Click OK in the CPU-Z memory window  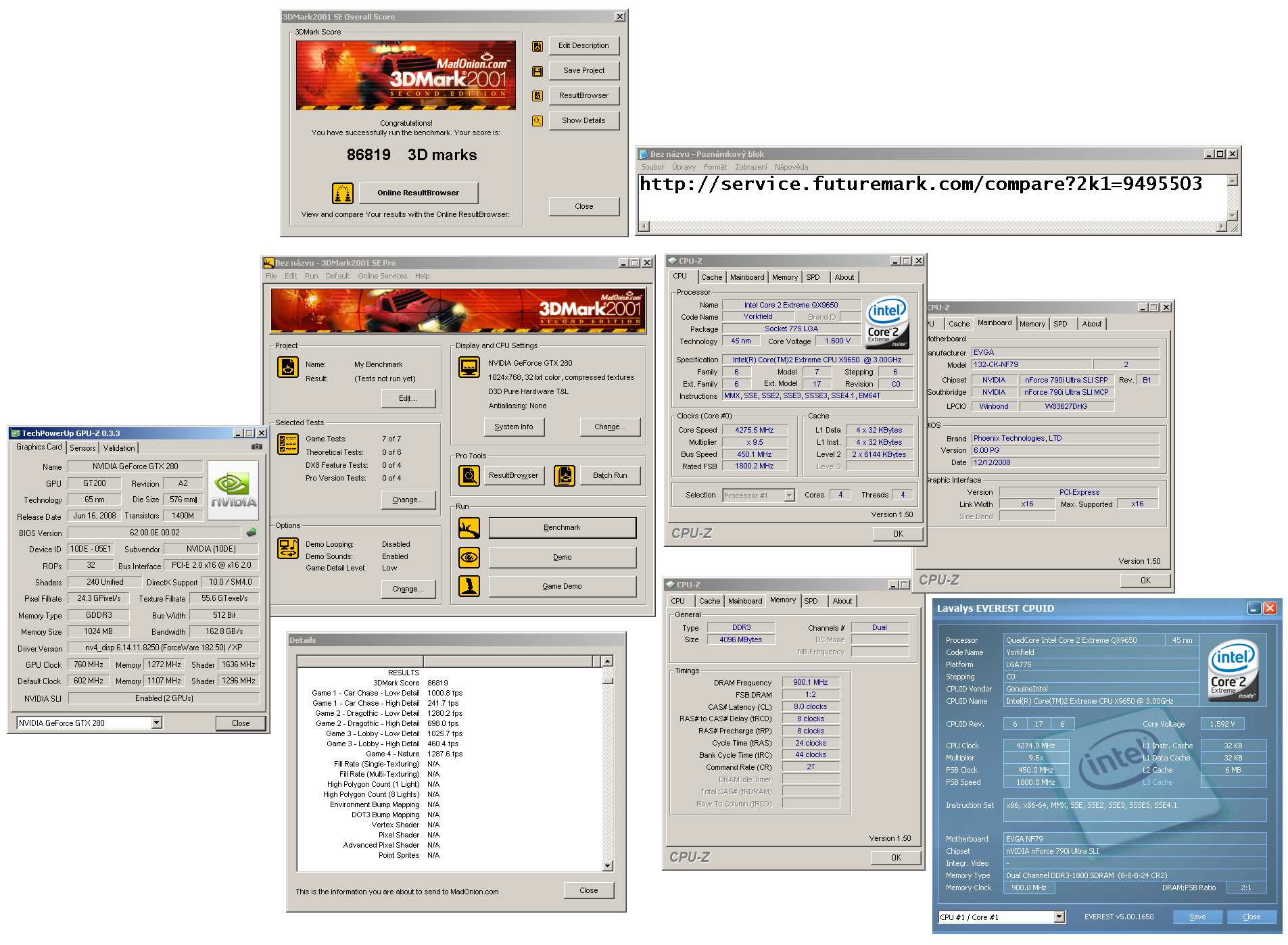point(896,858)
